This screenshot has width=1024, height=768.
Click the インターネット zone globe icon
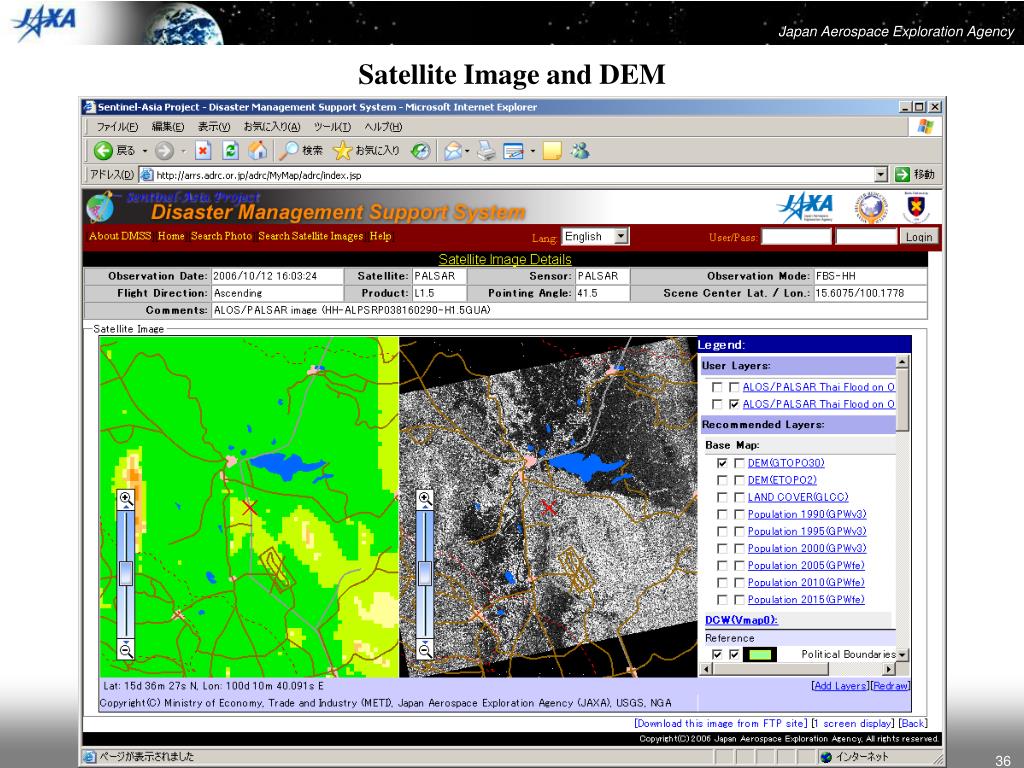[826, 757]
